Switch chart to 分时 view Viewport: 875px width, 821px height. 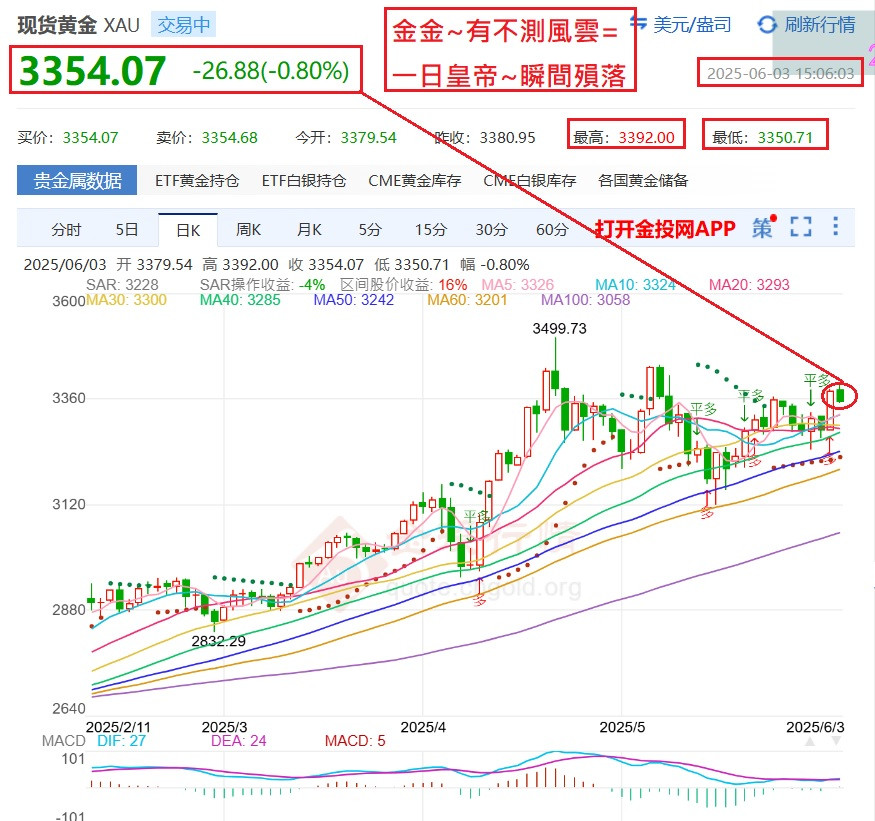[66, 229]
